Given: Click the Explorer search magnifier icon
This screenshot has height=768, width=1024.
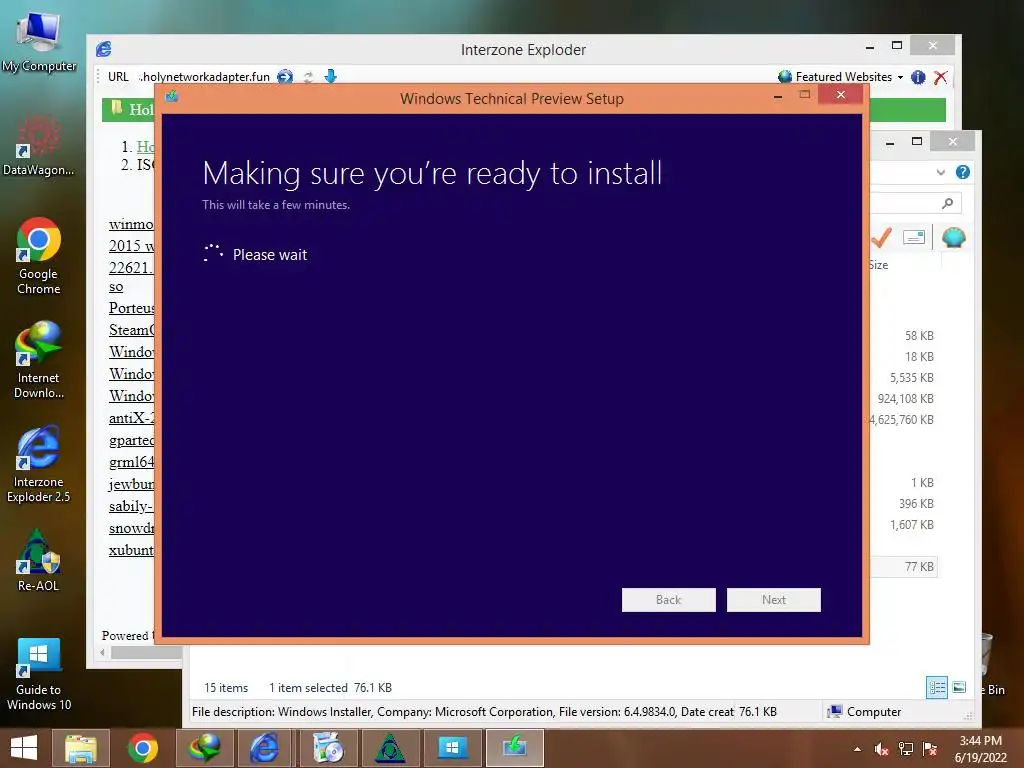Looking at the screenshot, I should [x=947, y=204].
